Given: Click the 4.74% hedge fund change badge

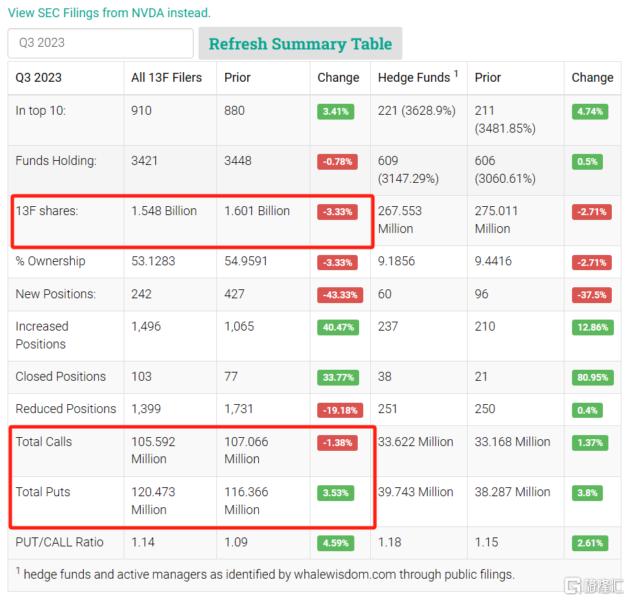Looking at the screenshot, I should click(590, 111).
